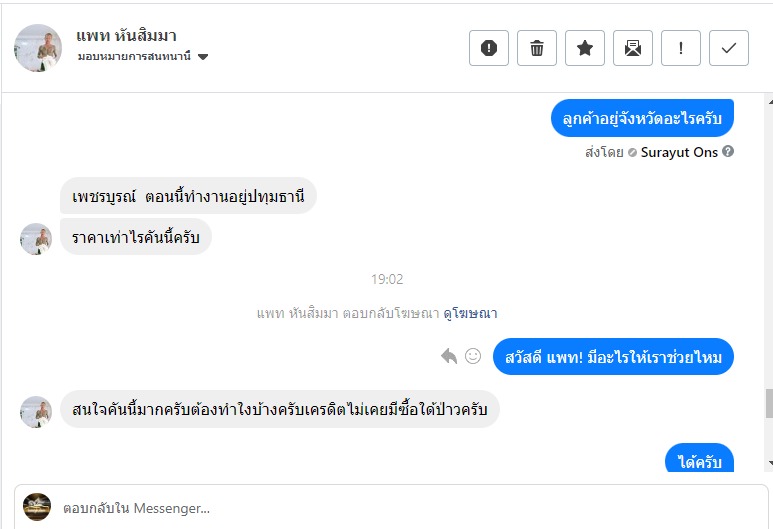Mark conversation unread with envelope icon

633,48
